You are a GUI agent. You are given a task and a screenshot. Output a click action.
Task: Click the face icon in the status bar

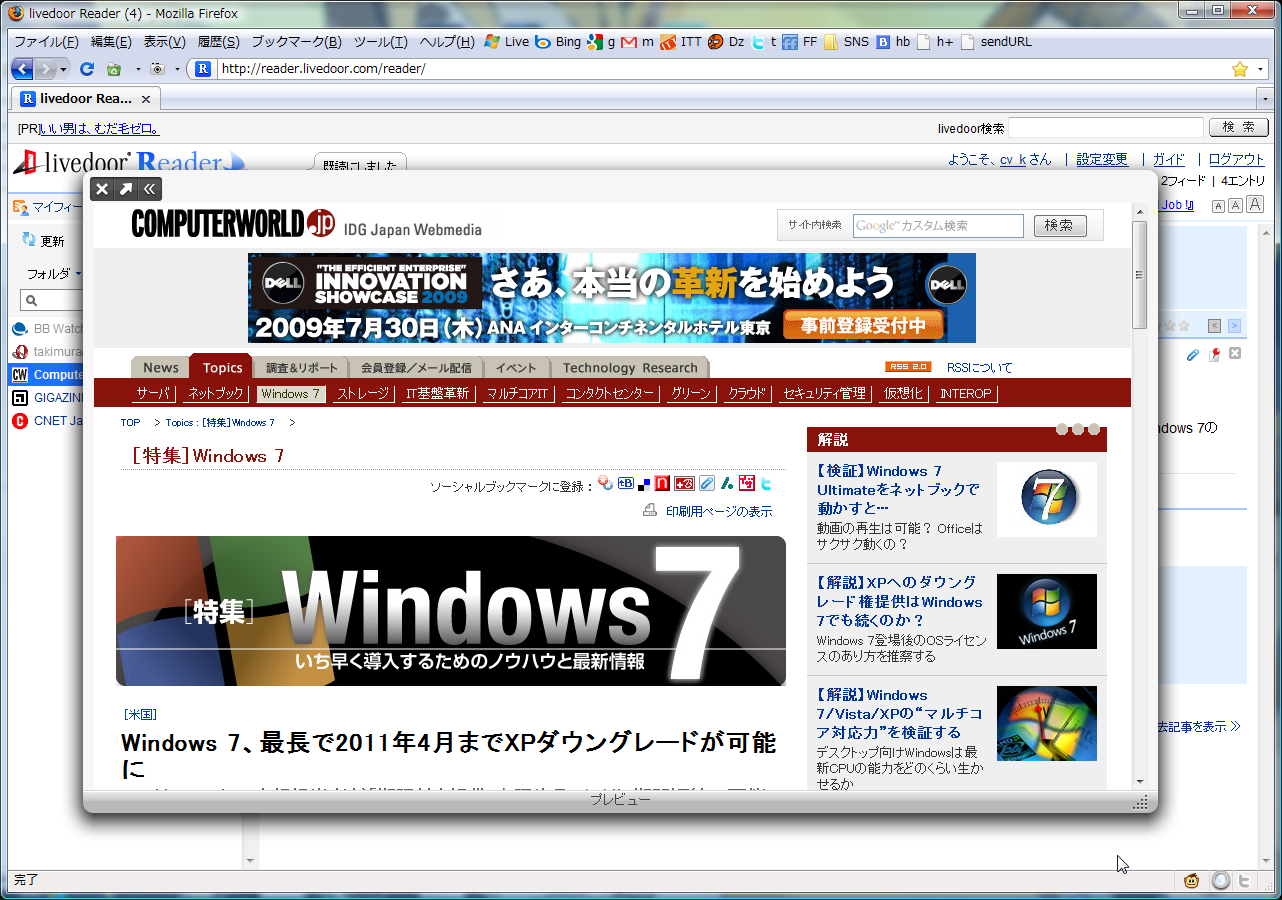pyautogui.click(x=1192, y=881)
